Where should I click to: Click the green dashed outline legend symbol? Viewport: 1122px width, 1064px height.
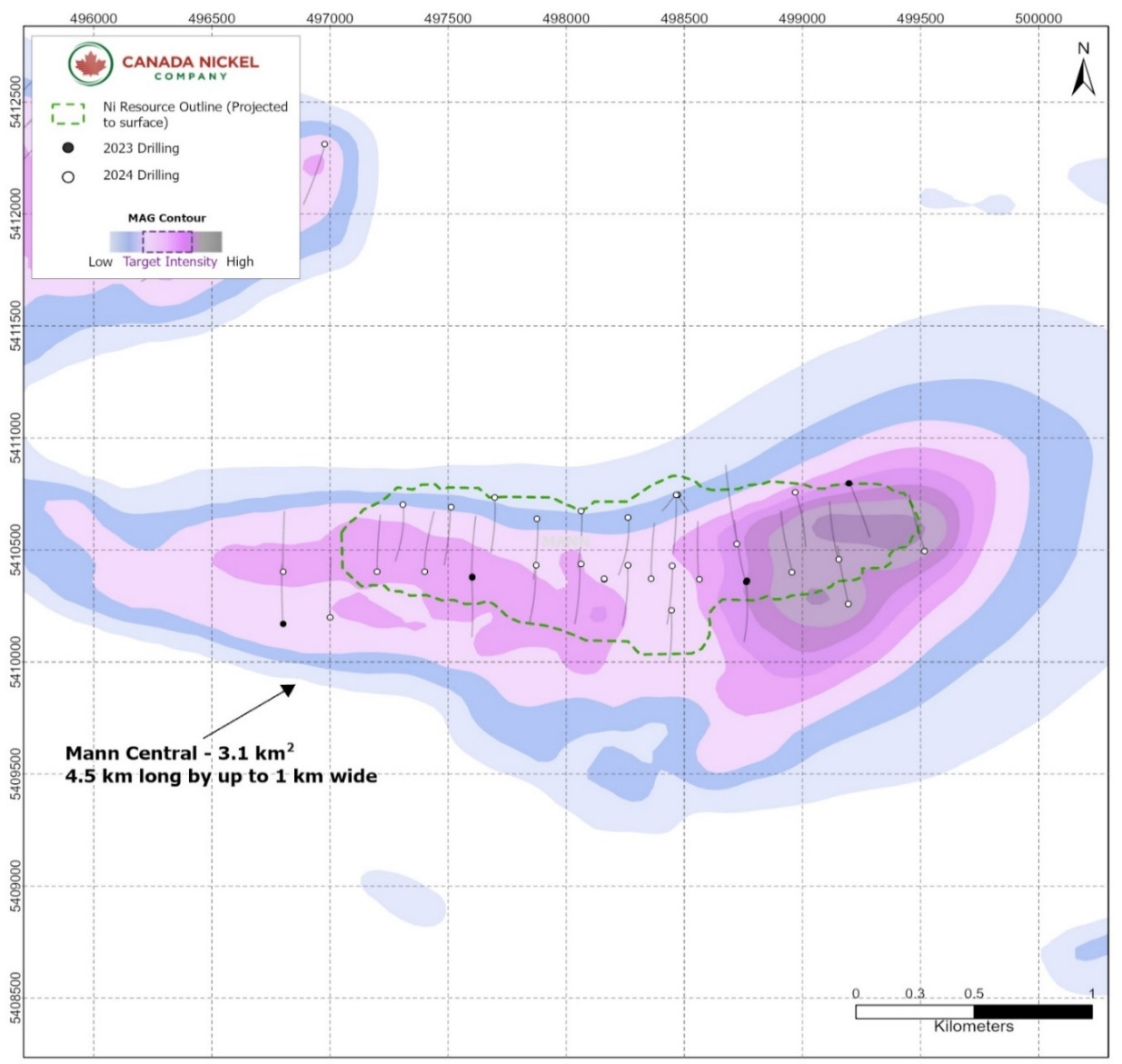pos(68,114)
